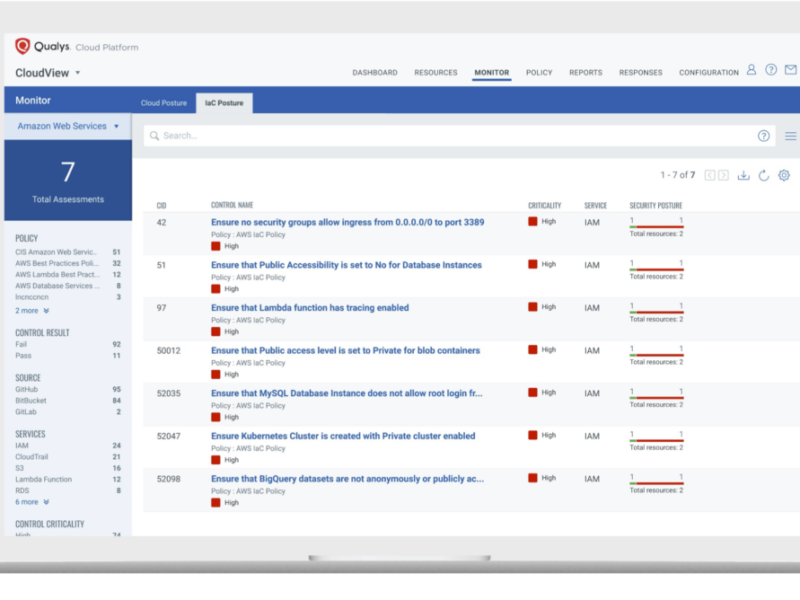Open the Reports menu
The height and width of the screenshot is (600, 800).
pyautogui.click(x=586, y=72)
